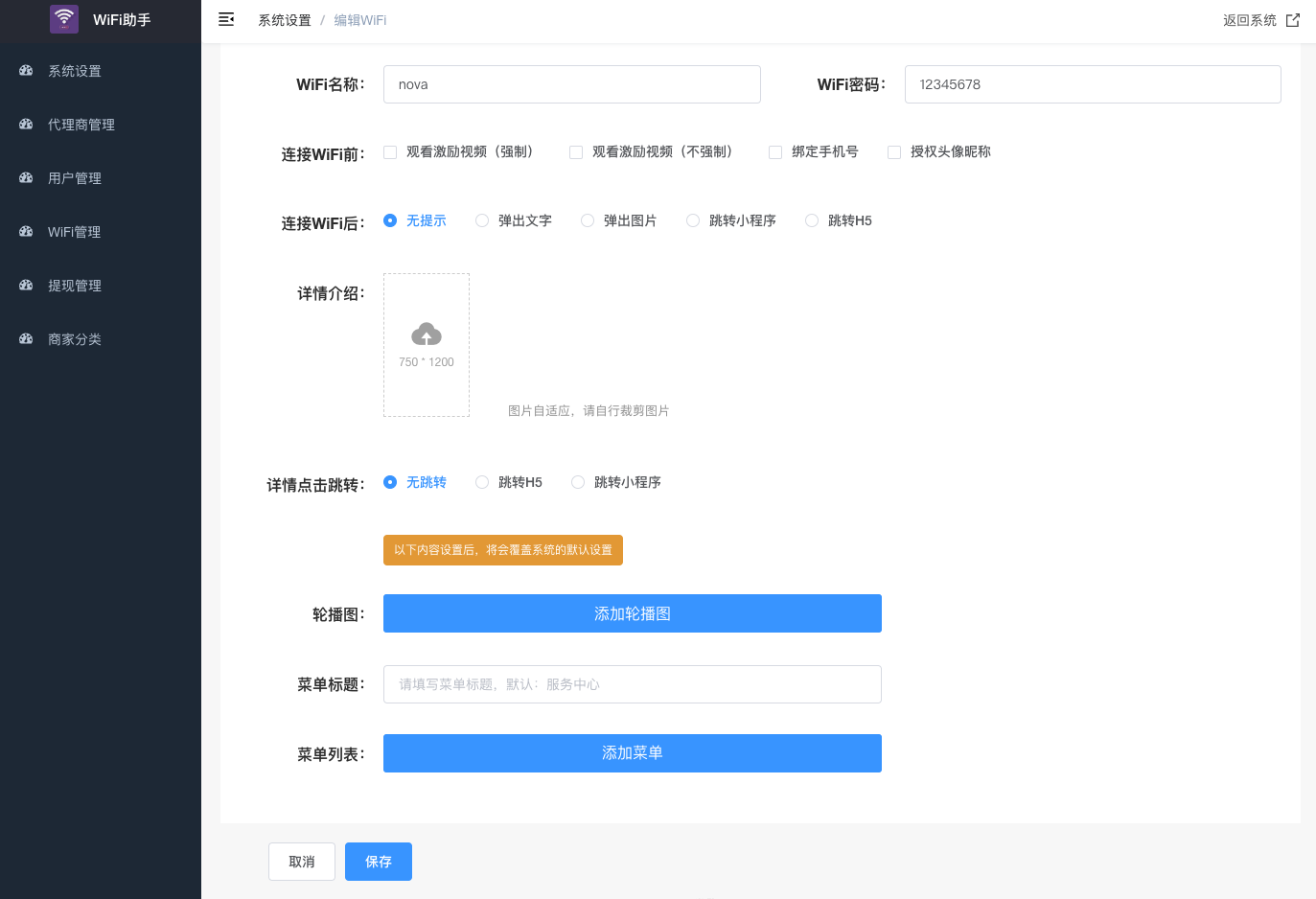Open 提现管理 in the sidebar

click(101, 286)
